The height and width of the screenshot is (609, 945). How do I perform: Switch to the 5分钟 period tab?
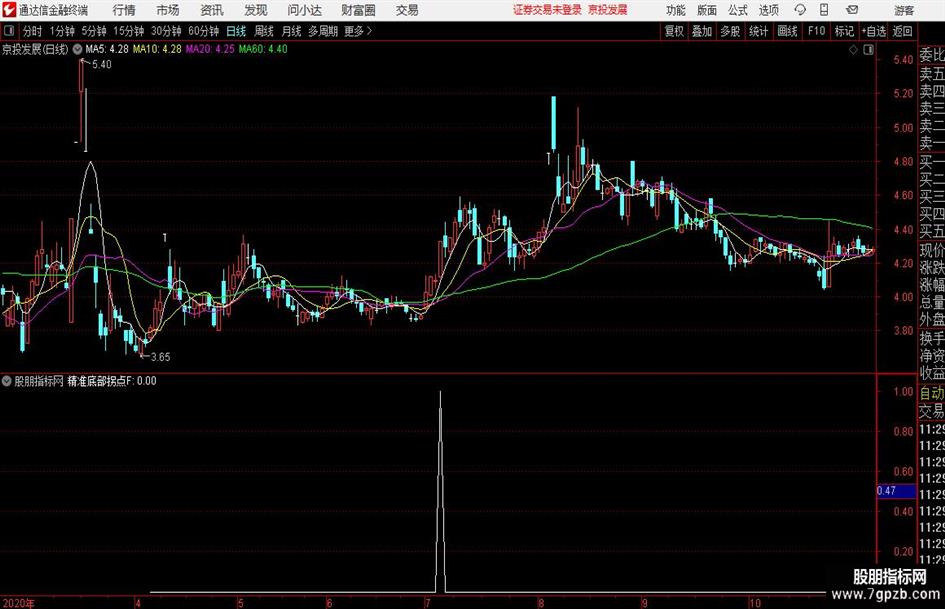[94, 31]
